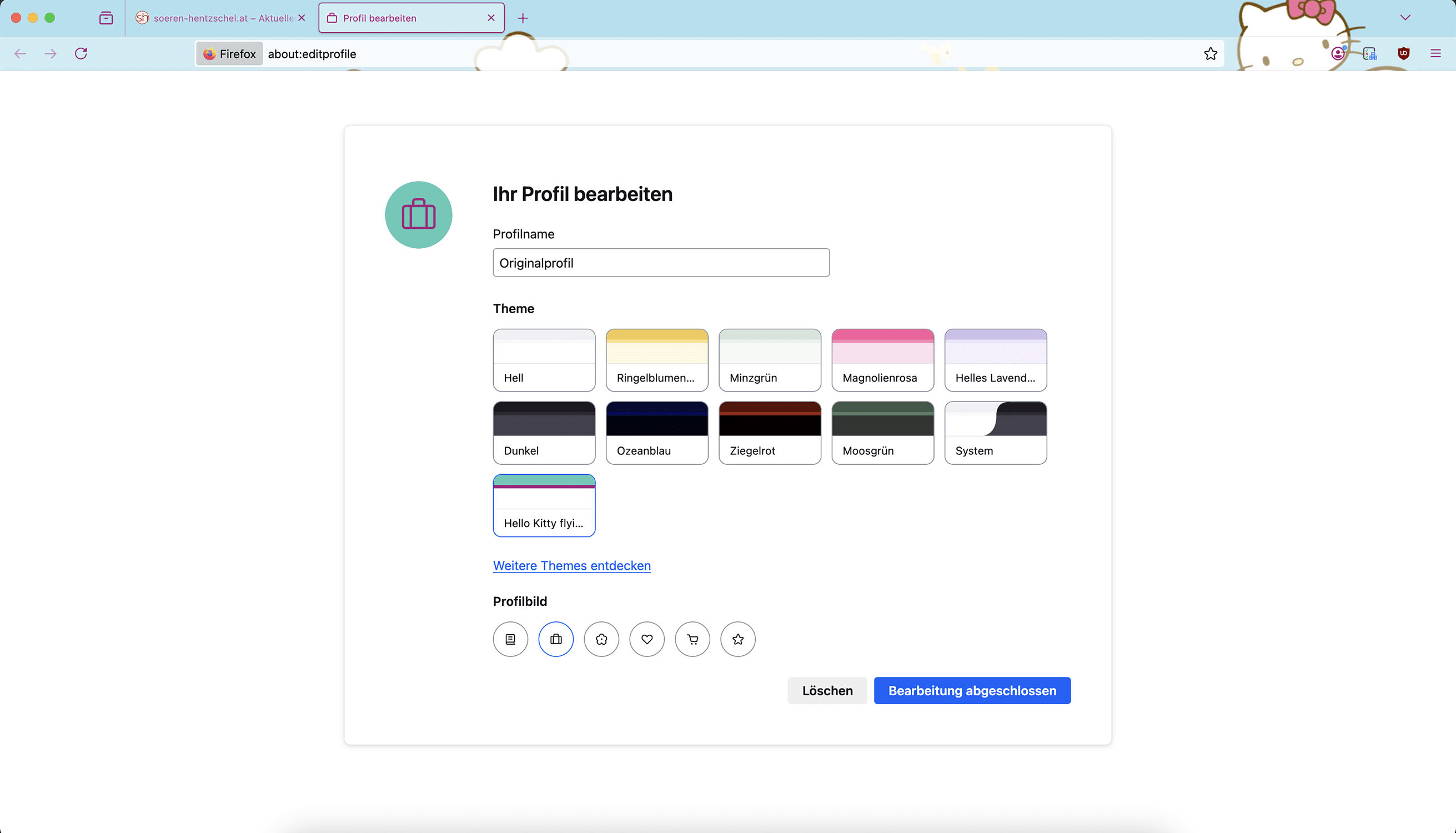Open the Firefox View tab overview icon
Viewport: 1456px width, 833px height.
106,18
